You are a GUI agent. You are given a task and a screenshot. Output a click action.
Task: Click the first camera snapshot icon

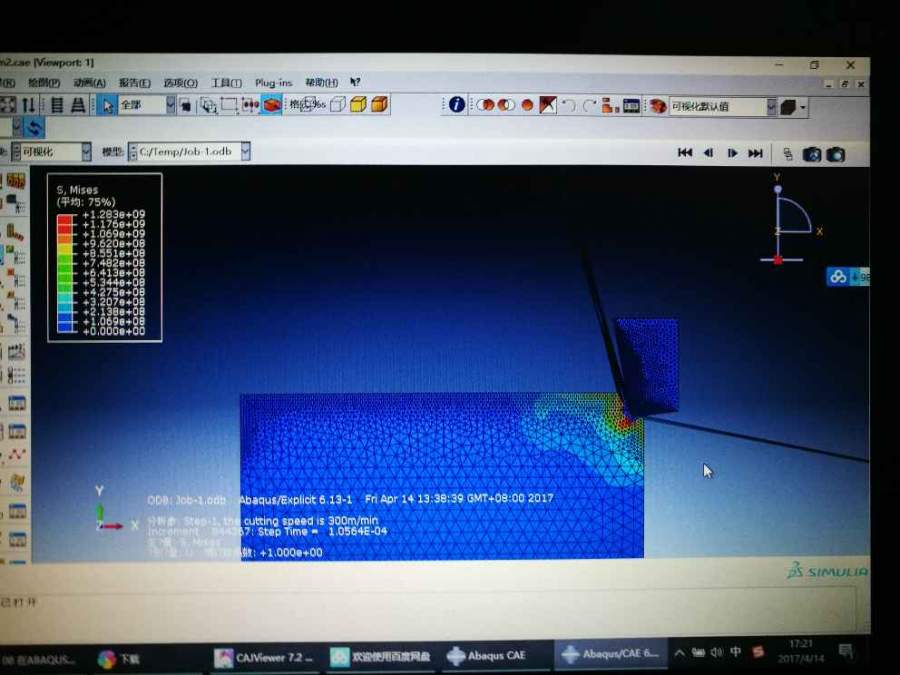(x=812, y=154)
